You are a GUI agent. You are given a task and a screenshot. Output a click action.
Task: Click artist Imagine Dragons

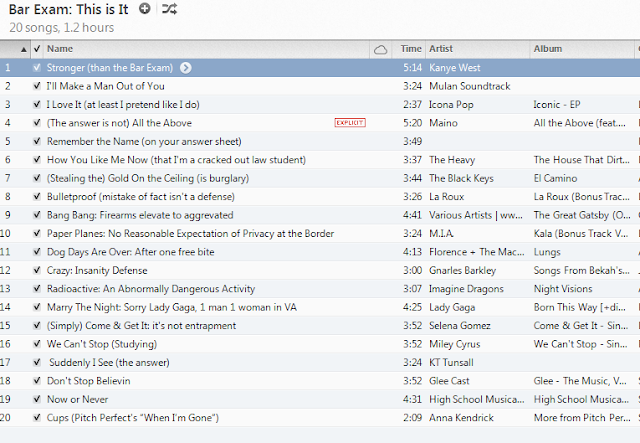(466, 289)
